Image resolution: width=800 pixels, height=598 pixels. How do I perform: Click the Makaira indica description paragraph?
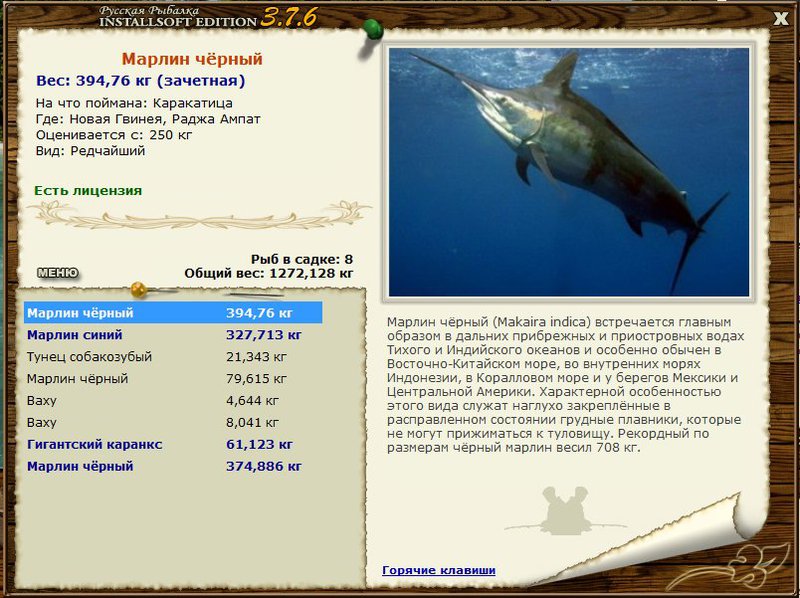(565, 385)
